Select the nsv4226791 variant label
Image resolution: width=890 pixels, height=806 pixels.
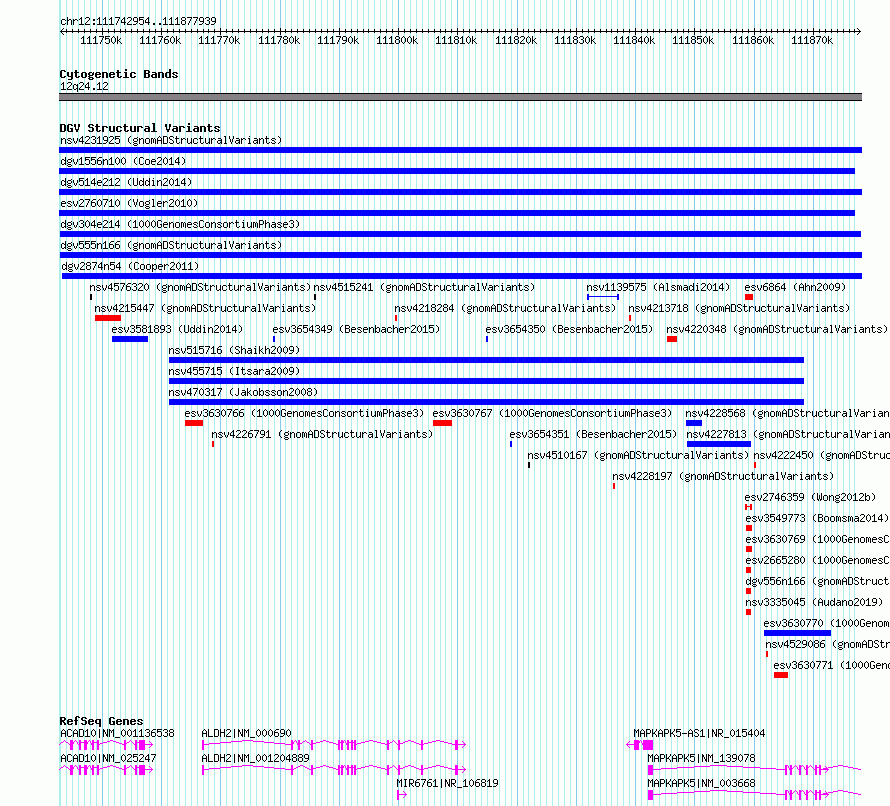[322, 434]
